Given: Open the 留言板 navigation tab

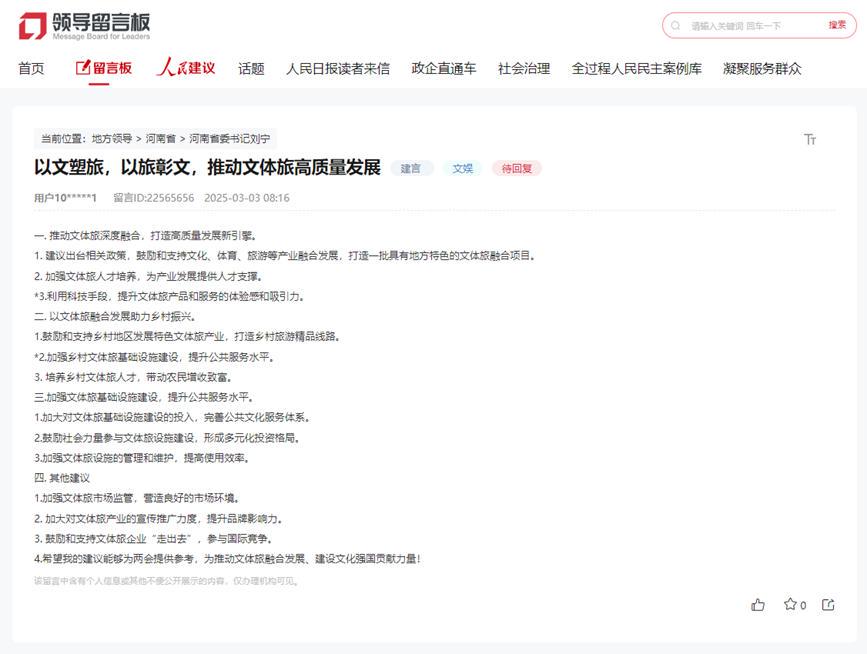Looking at the screenshot, I should click(104, 68).
